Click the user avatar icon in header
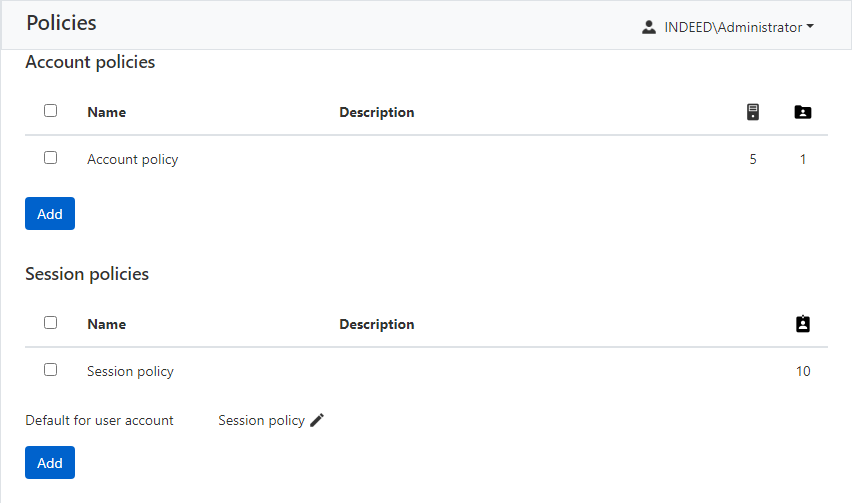Screen dimensions: 852x503 [649, 27]
